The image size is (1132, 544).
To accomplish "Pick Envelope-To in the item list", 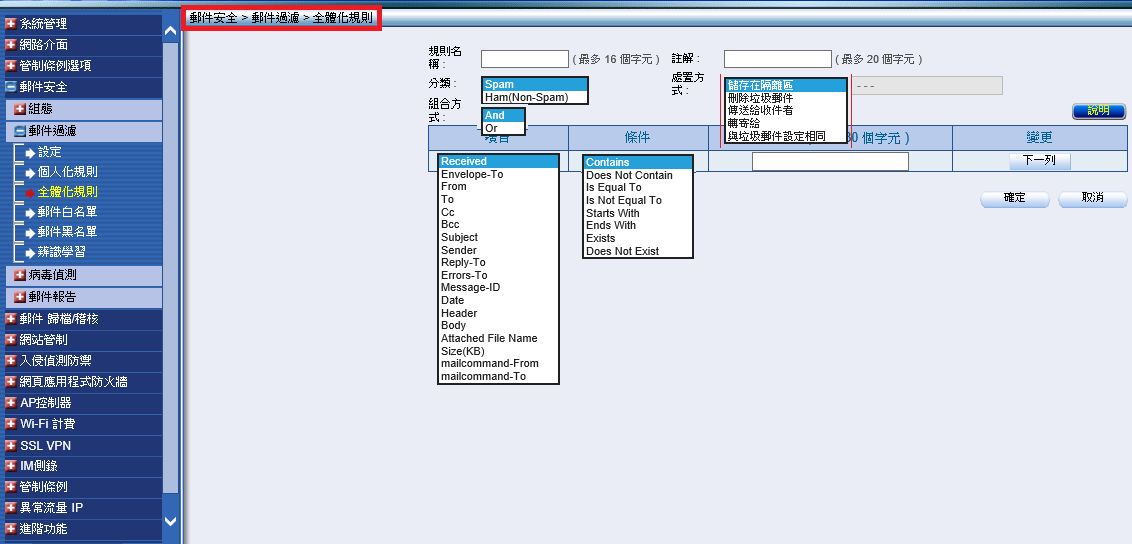I will pyautogui.click(x=498, y=175).
